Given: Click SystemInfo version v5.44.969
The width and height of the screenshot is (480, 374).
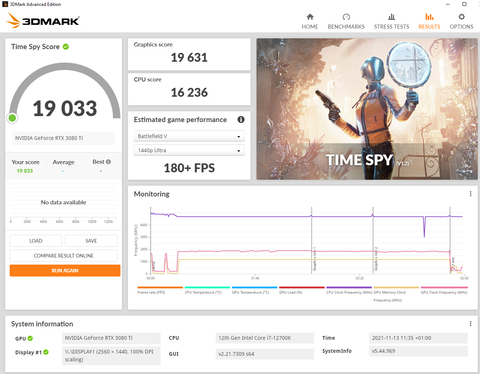Looking at the screenshot, I should (418, 351).
